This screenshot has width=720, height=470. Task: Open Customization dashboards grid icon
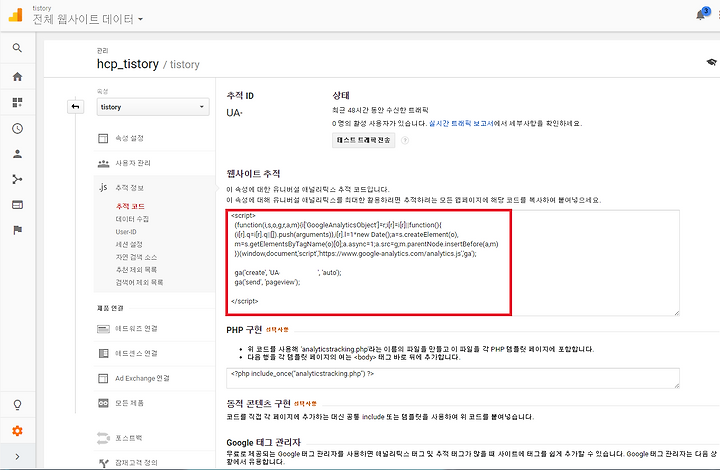coord(17,102)
